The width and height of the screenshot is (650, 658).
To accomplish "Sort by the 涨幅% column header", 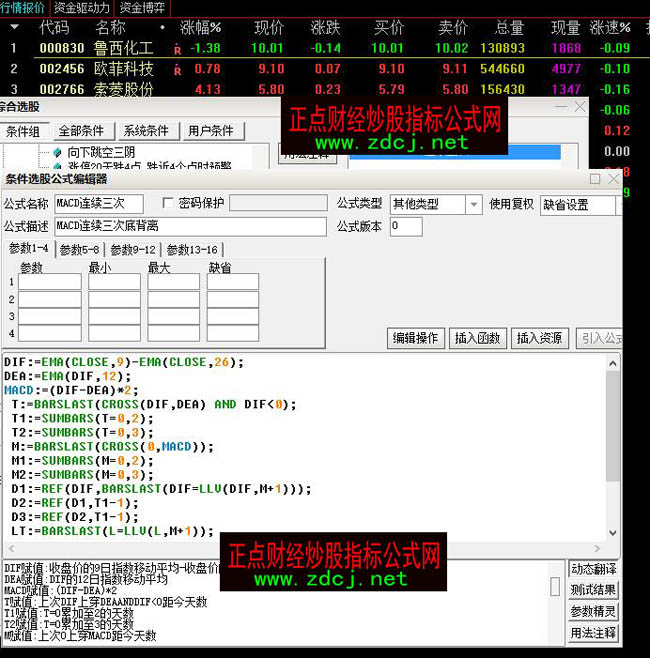I will click(x=200, y=27).
